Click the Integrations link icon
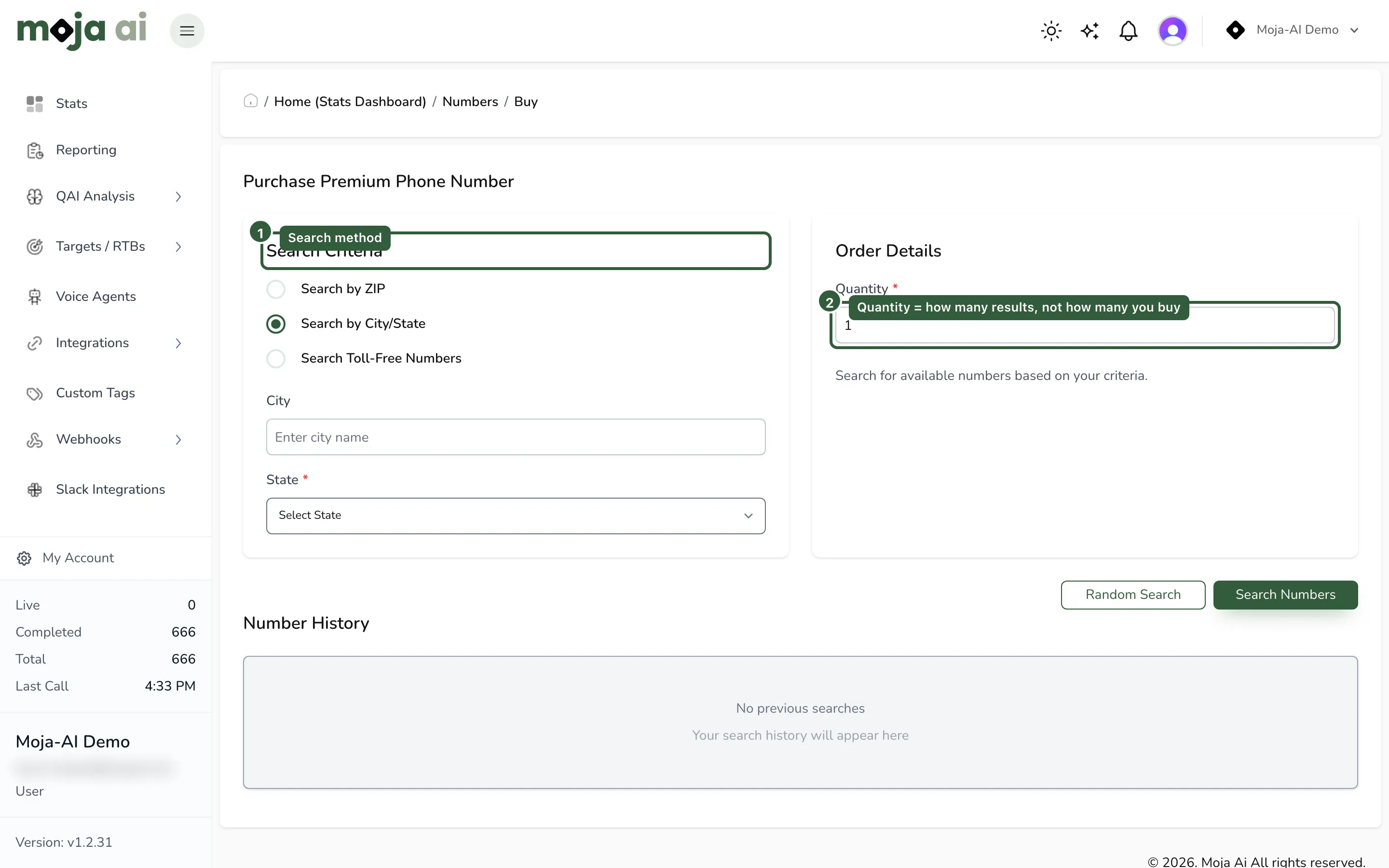 (34, 343)
